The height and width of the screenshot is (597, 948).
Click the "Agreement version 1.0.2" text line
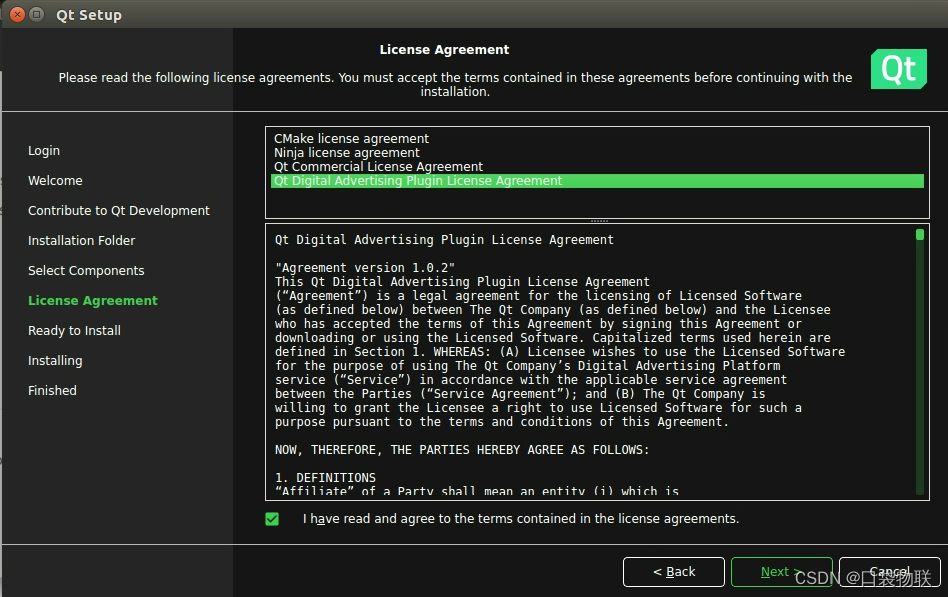365,268
